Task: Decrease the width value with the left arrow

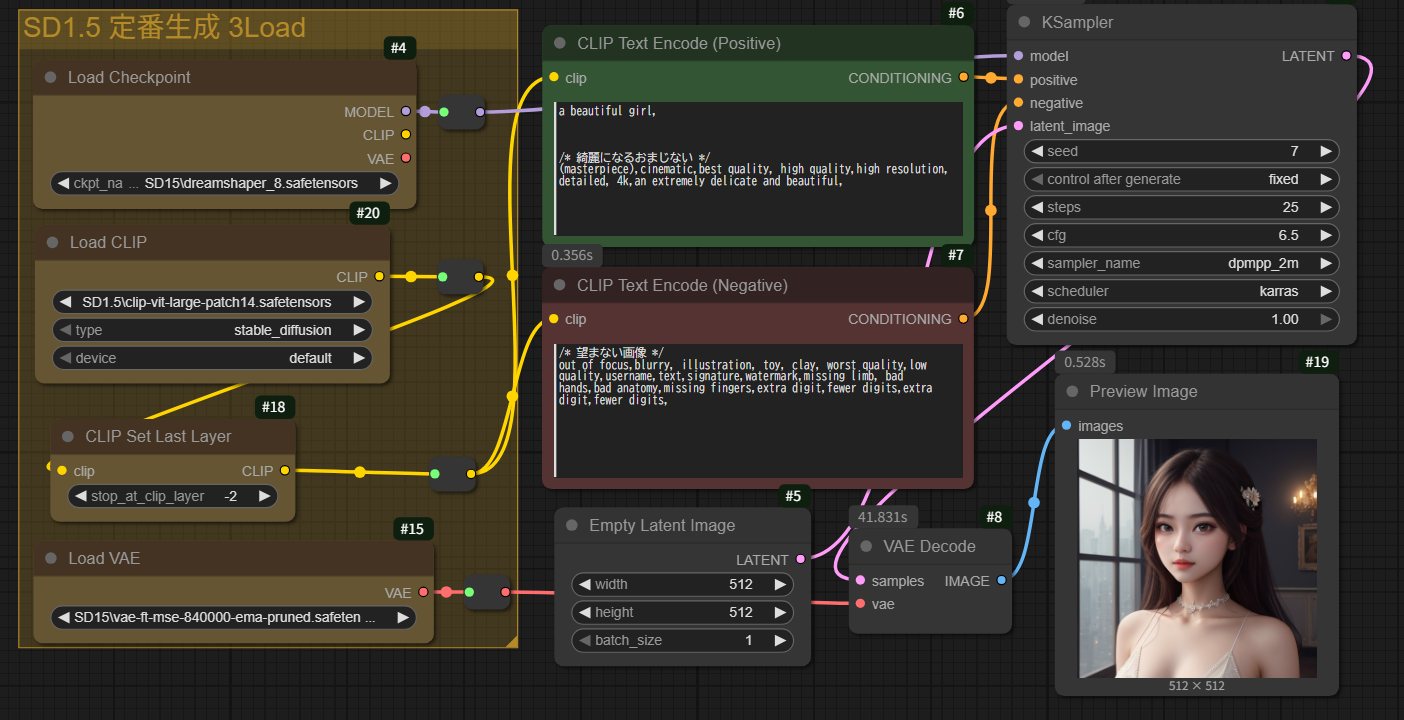Action: tap(582, 584)
